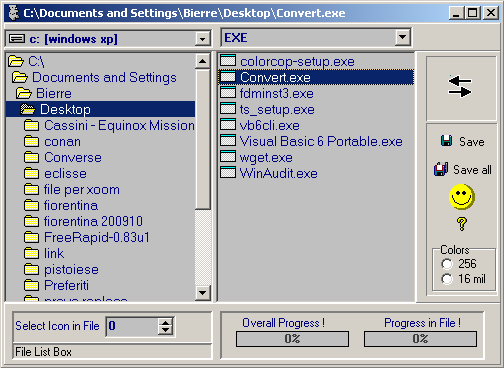Click the open folder icon of Bierre
Screen dimensions: 504x368
[x=24, y=93]
